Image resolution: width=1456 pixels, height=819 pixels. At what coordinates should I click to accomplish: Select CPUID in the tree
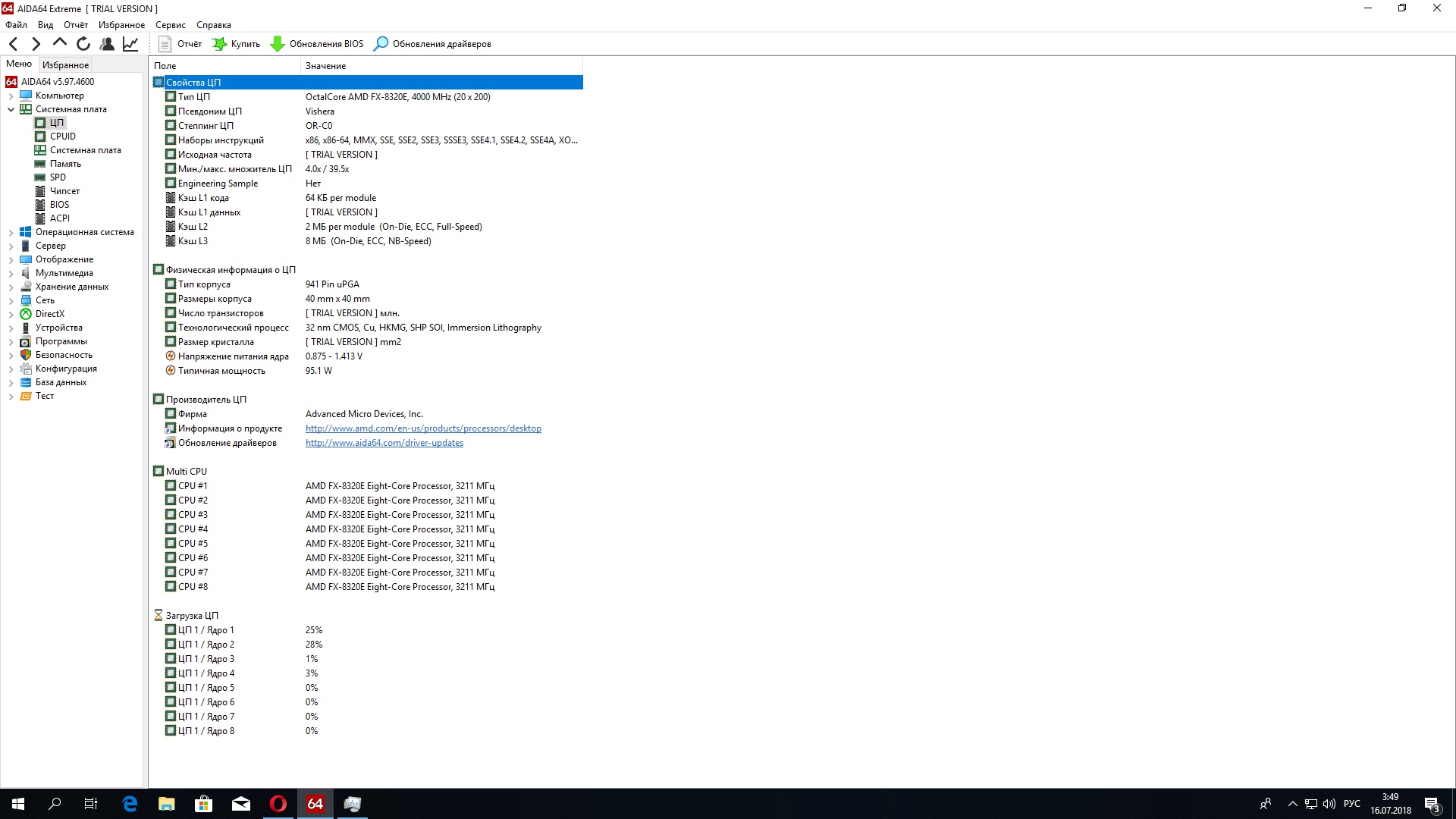[x=63, y=136]
